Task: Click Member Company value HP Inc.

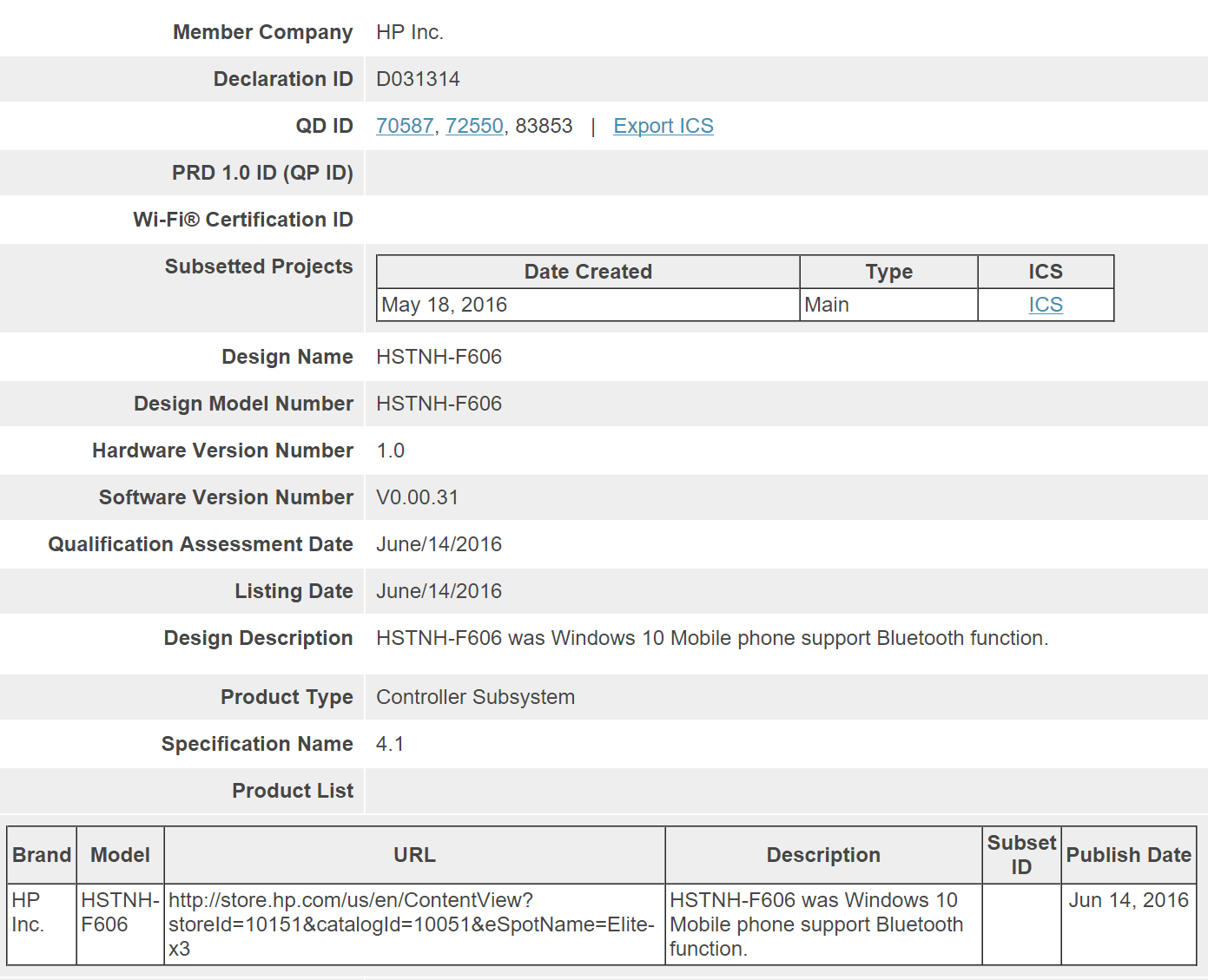Action: click(x=410, y=32)
